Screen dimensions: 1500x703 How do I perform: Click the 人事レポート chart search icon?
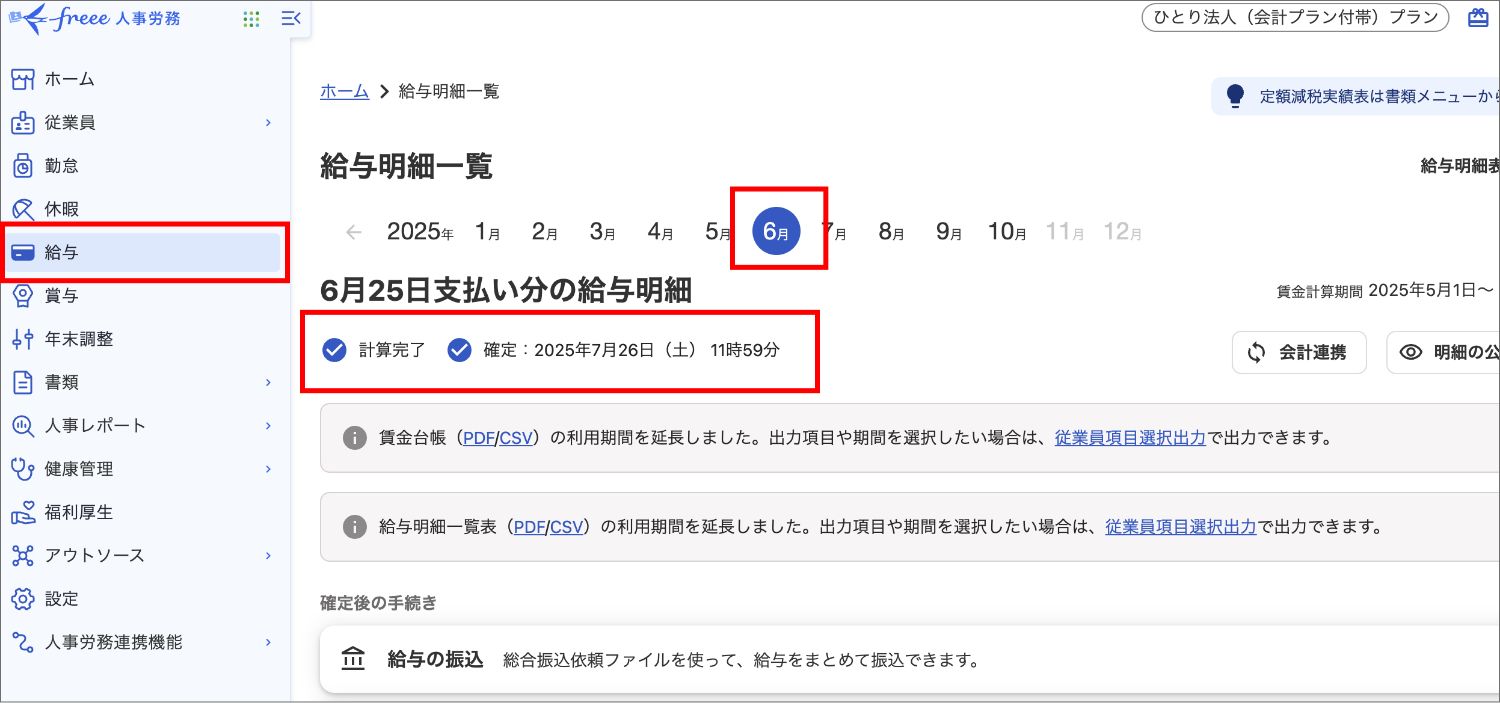click(23, 426)
